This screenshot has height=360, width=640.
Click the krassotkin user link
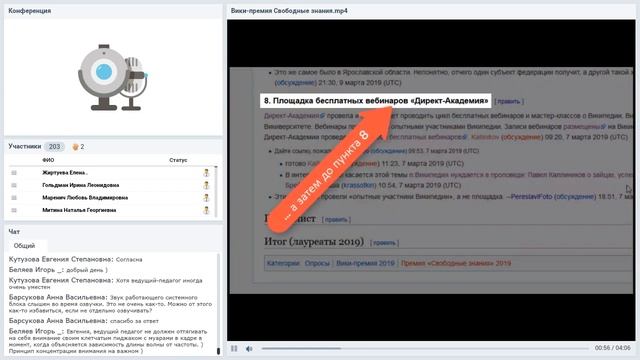(358, 185)
